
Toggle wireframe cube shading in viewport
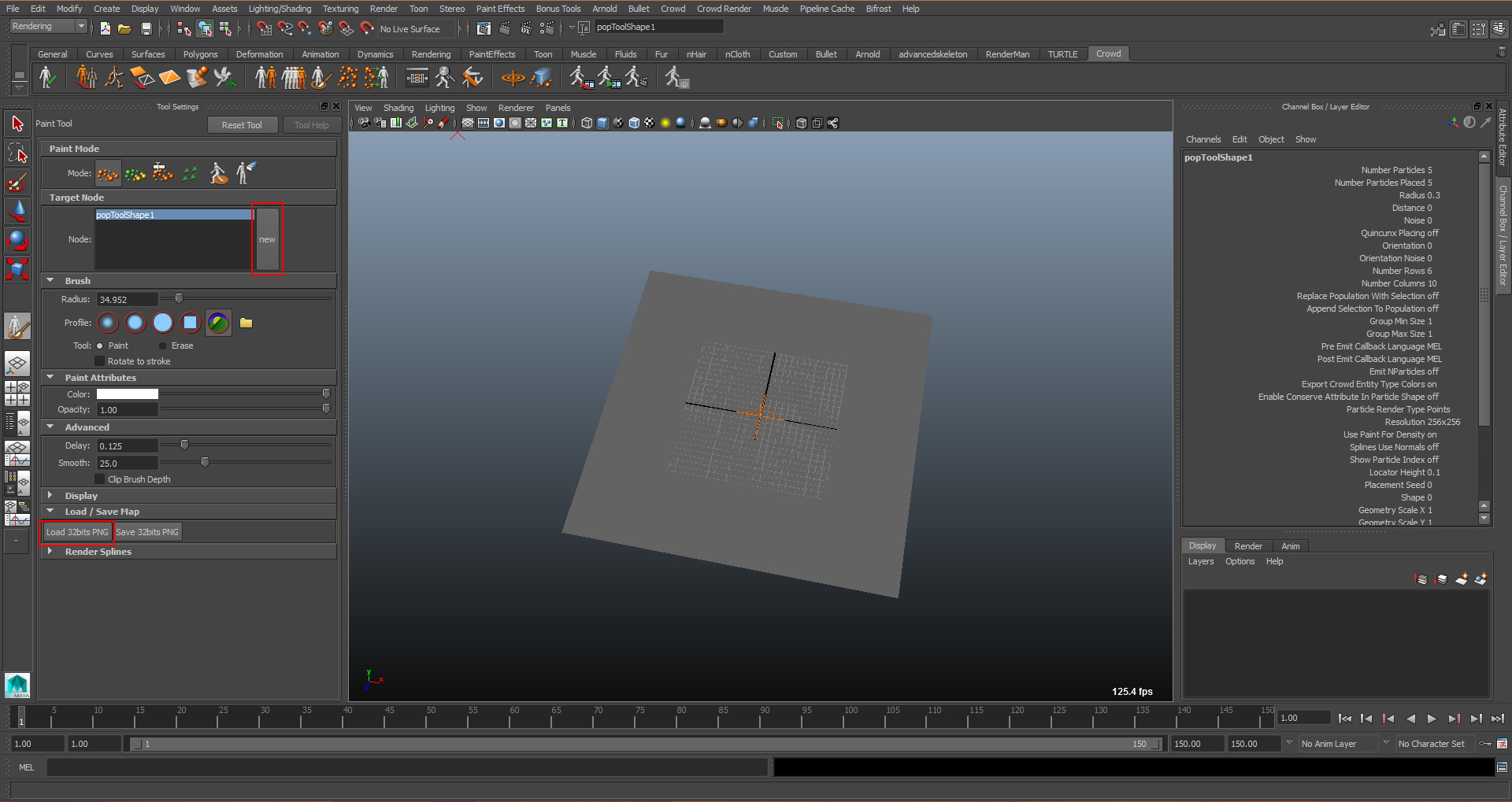[x=587, y=123]
